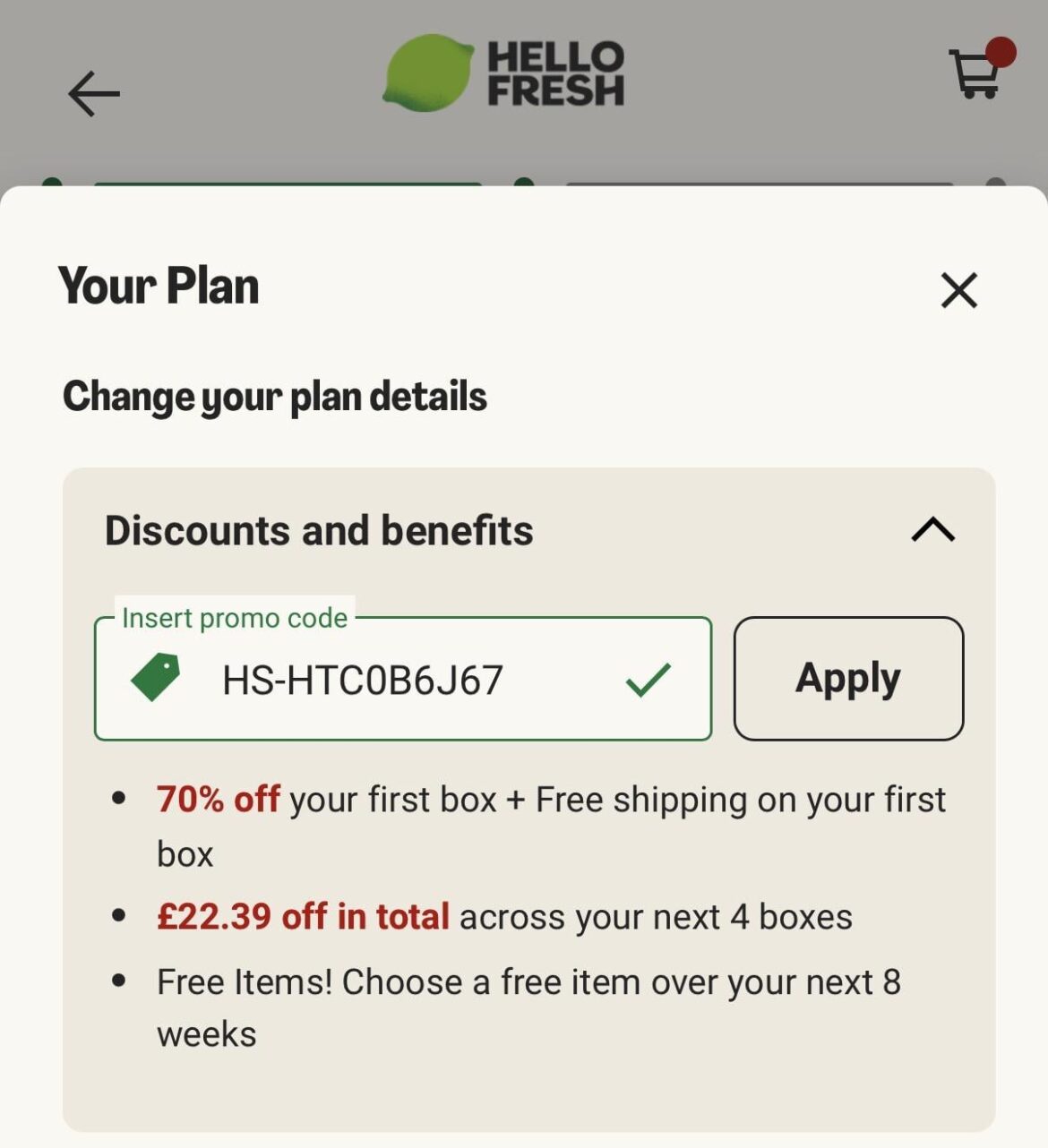
Task: Click the promo code input field
Action: pyautogui.click(x=403, y=679)
